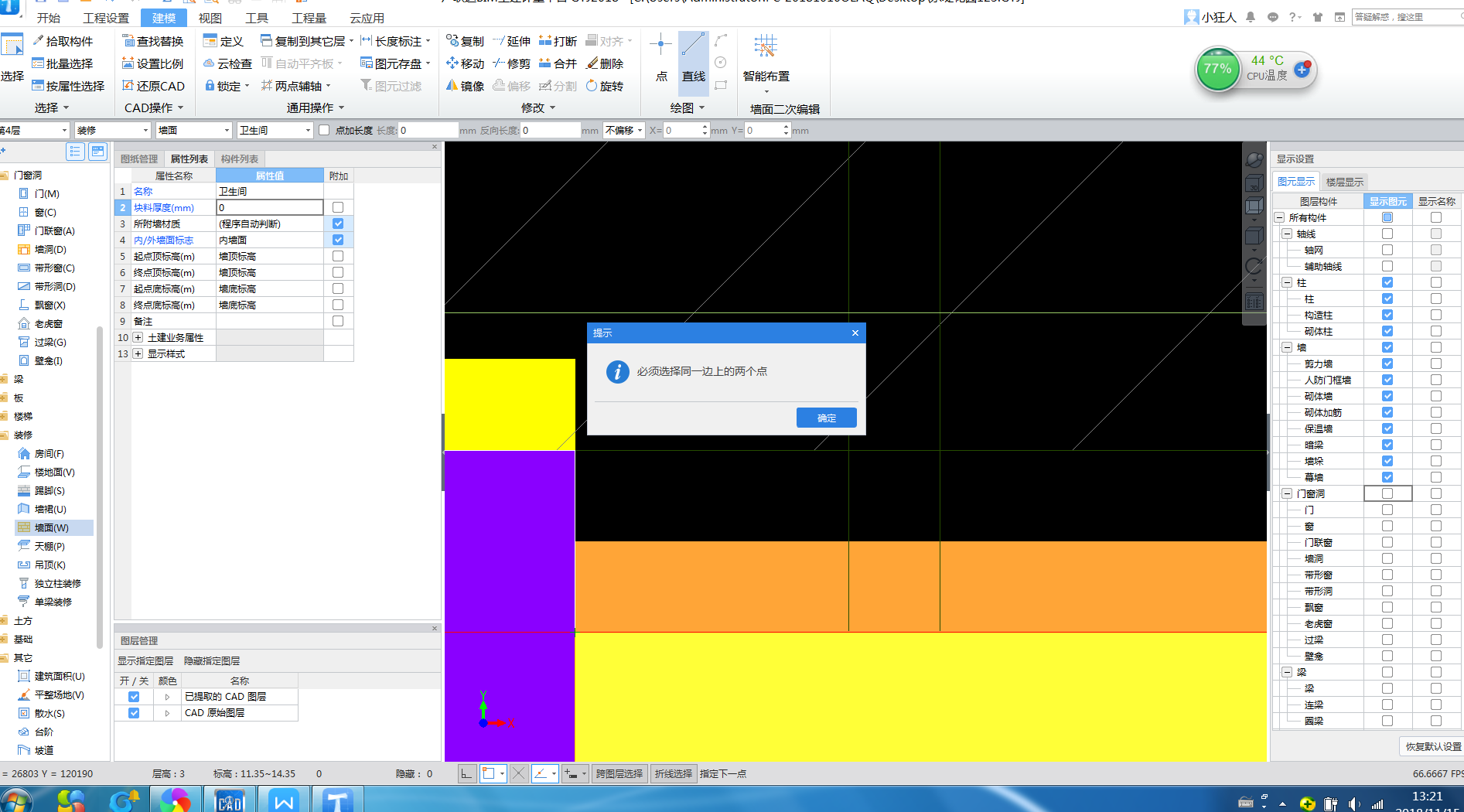Open 批量选择 batch select tool

point(63,63)
